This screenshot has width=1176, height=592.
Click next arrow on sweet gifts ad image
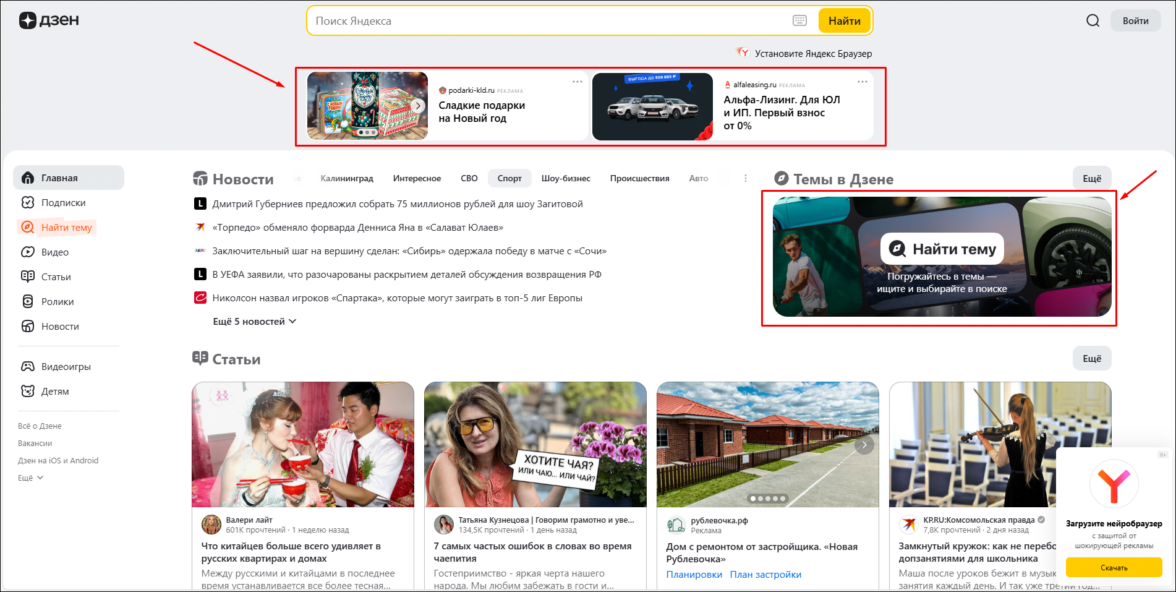pyautogui.click(x=418, y=105)
